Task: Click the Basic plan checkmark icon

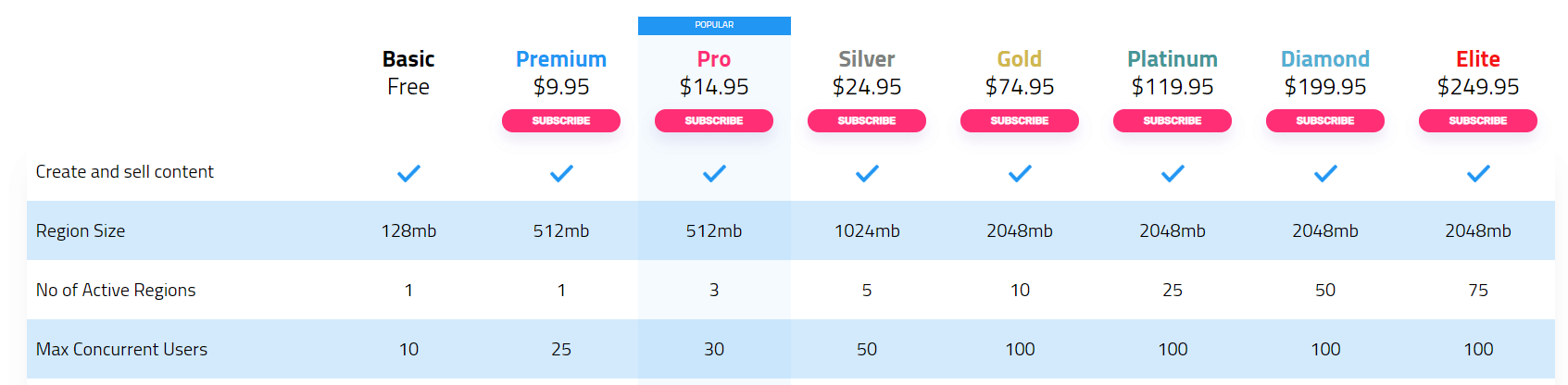Action: [x=408, y=173]
